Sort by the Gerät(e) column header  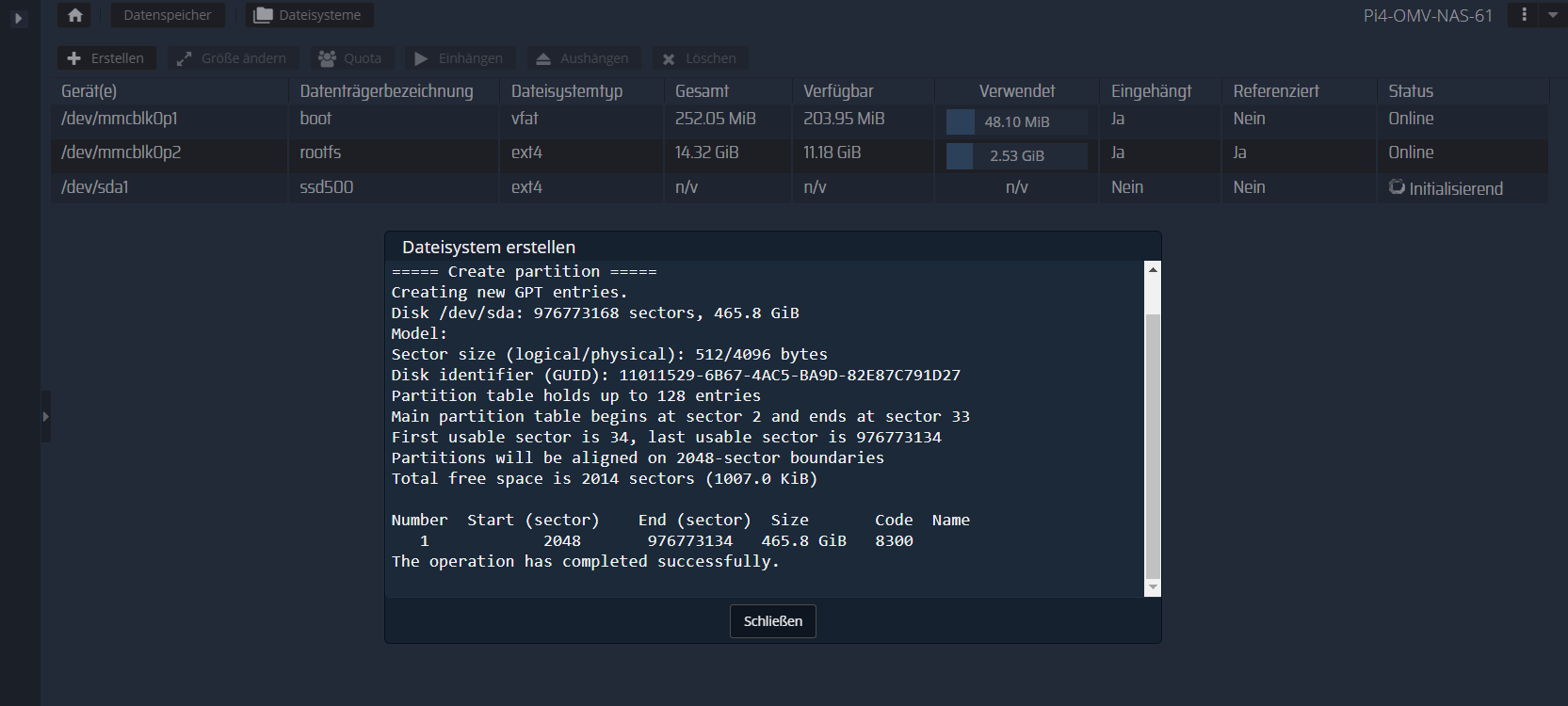point(89,91)
